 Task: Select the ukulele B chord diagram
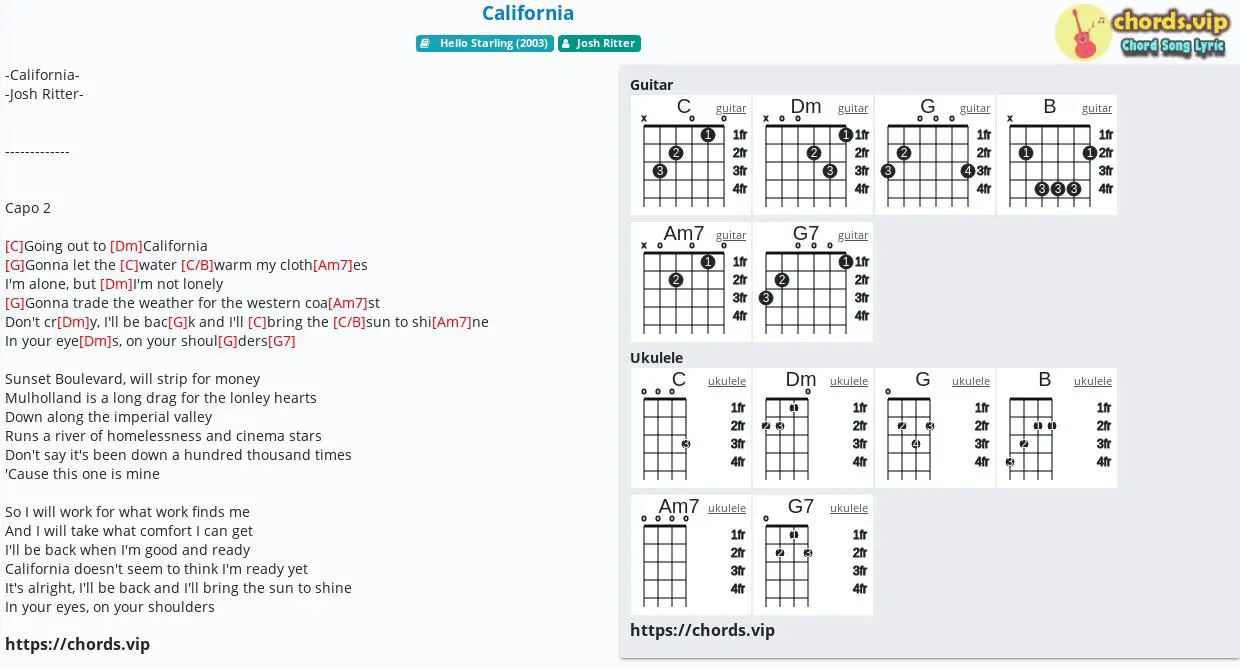(1057, 428)
